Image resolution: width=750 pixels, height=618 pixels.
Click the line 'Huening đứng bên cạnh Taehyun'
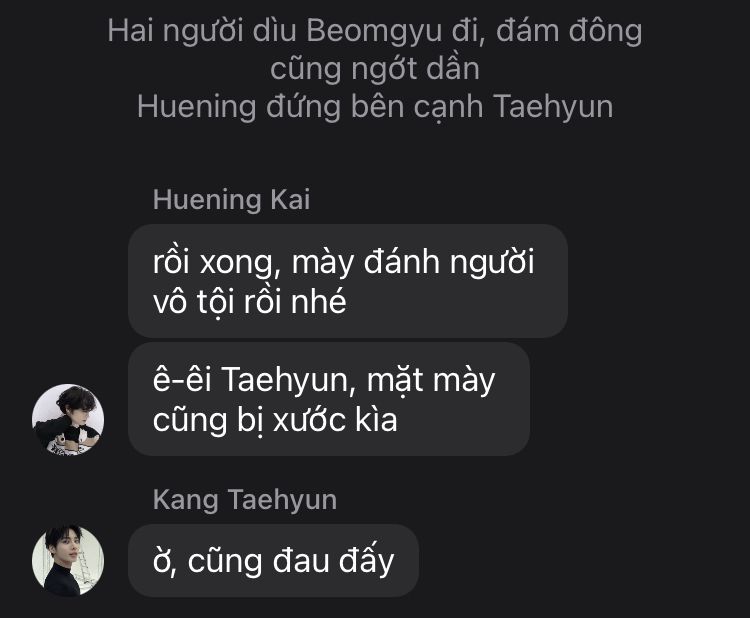[375, 106]
